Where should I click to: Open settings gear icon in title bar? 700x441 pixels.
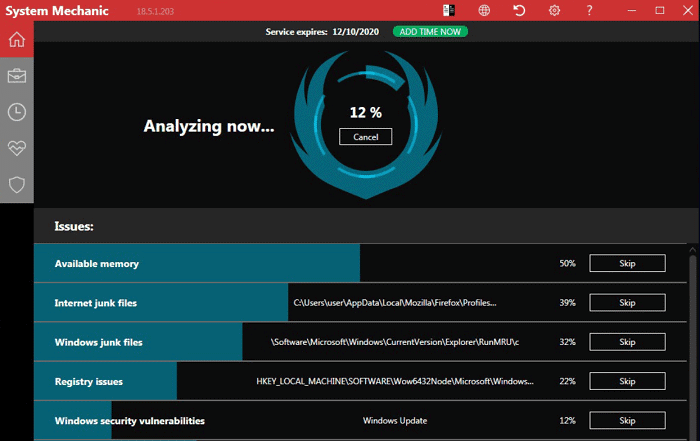[554, 10]
